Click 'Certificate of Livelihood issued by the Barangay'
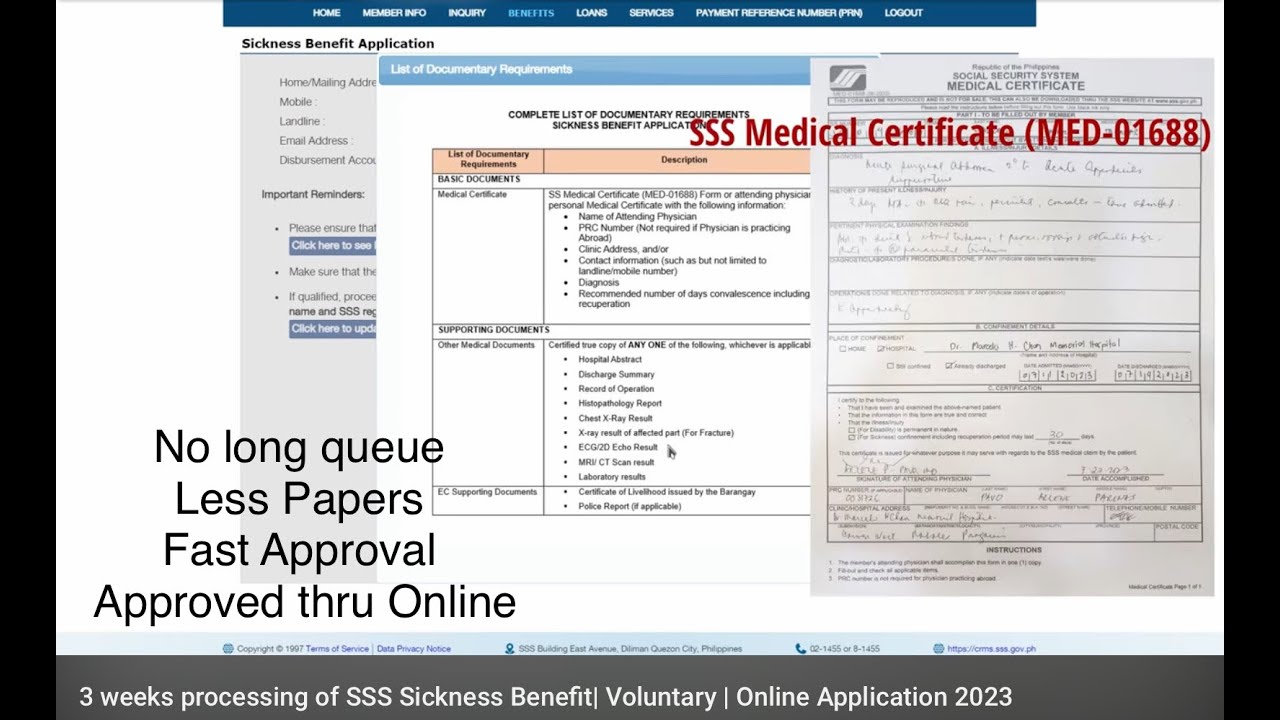This screenshot has height=720, width=1280. tap(667, 492)
